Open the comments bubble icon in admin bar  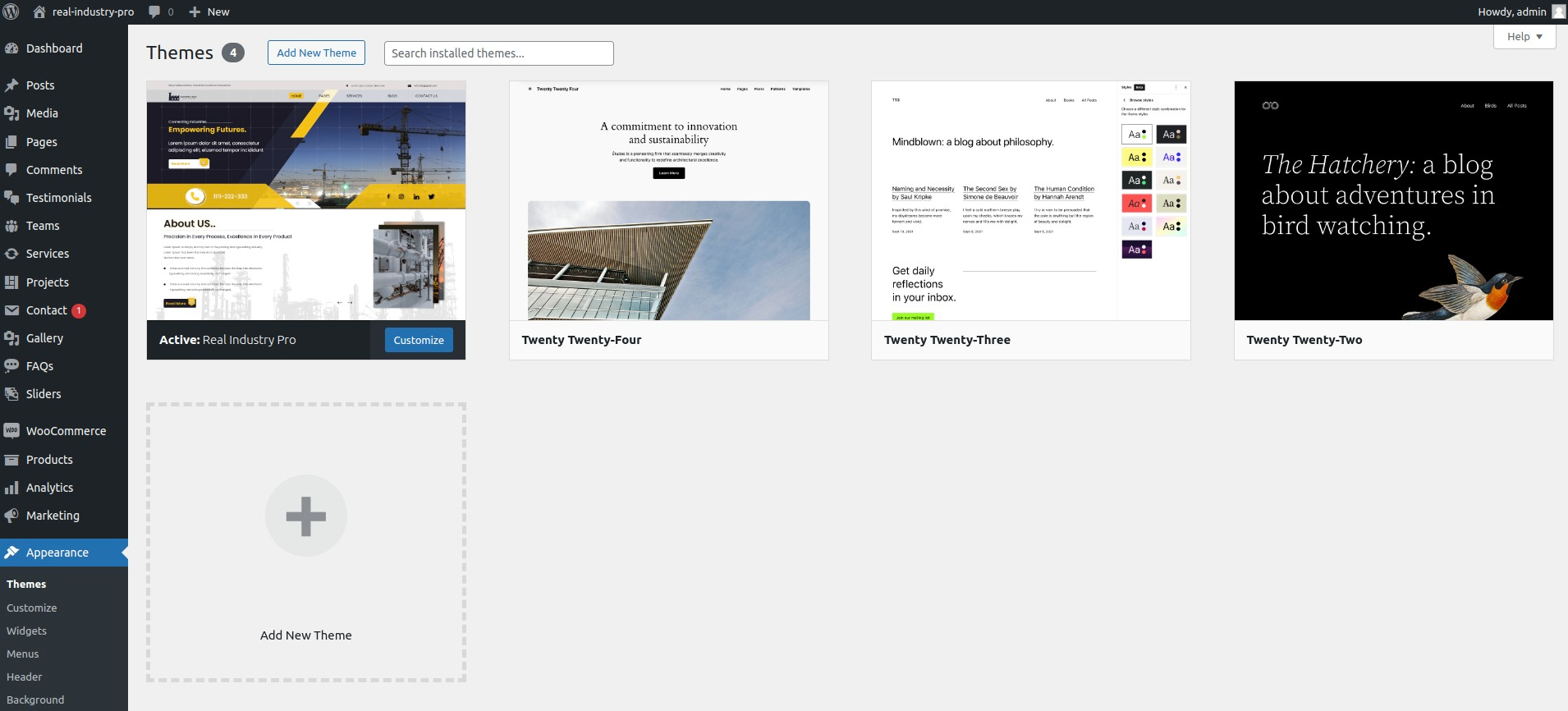click(154, 11)
